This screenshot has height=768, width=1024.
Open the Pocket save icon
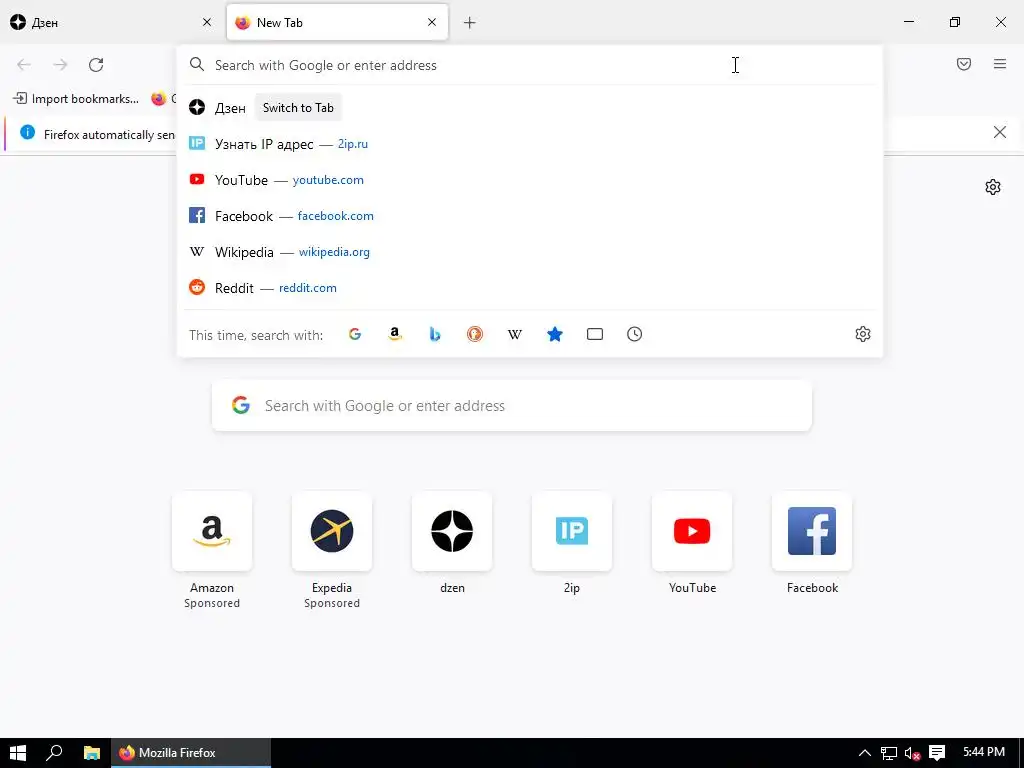pos(964,64)
